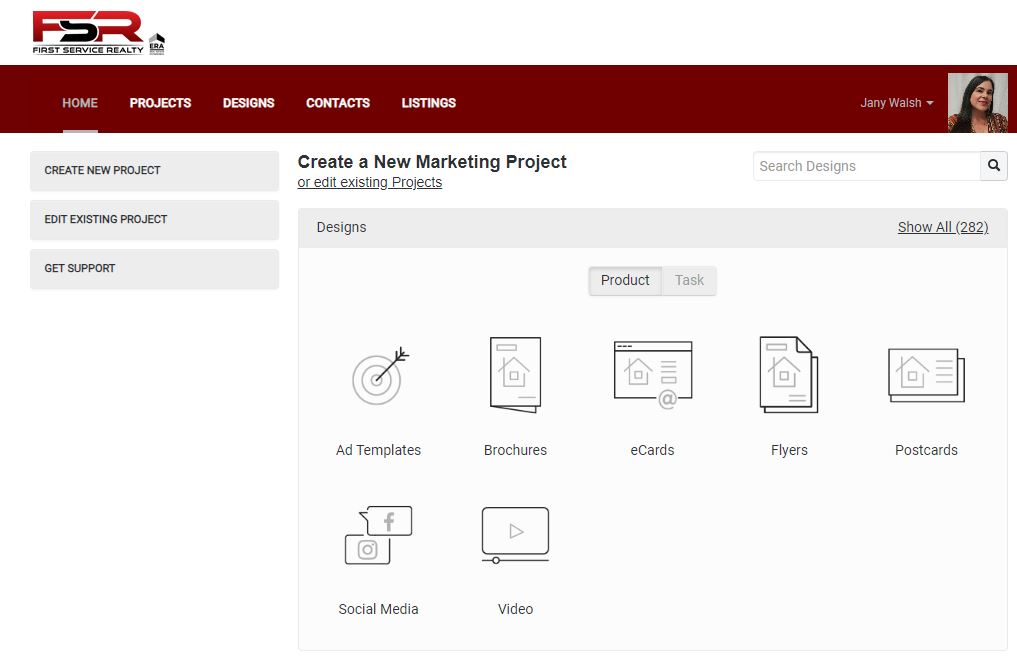Open the Flyers design icon
Viewport: 1017px width, 661px height.
click(x=789, y=374)
